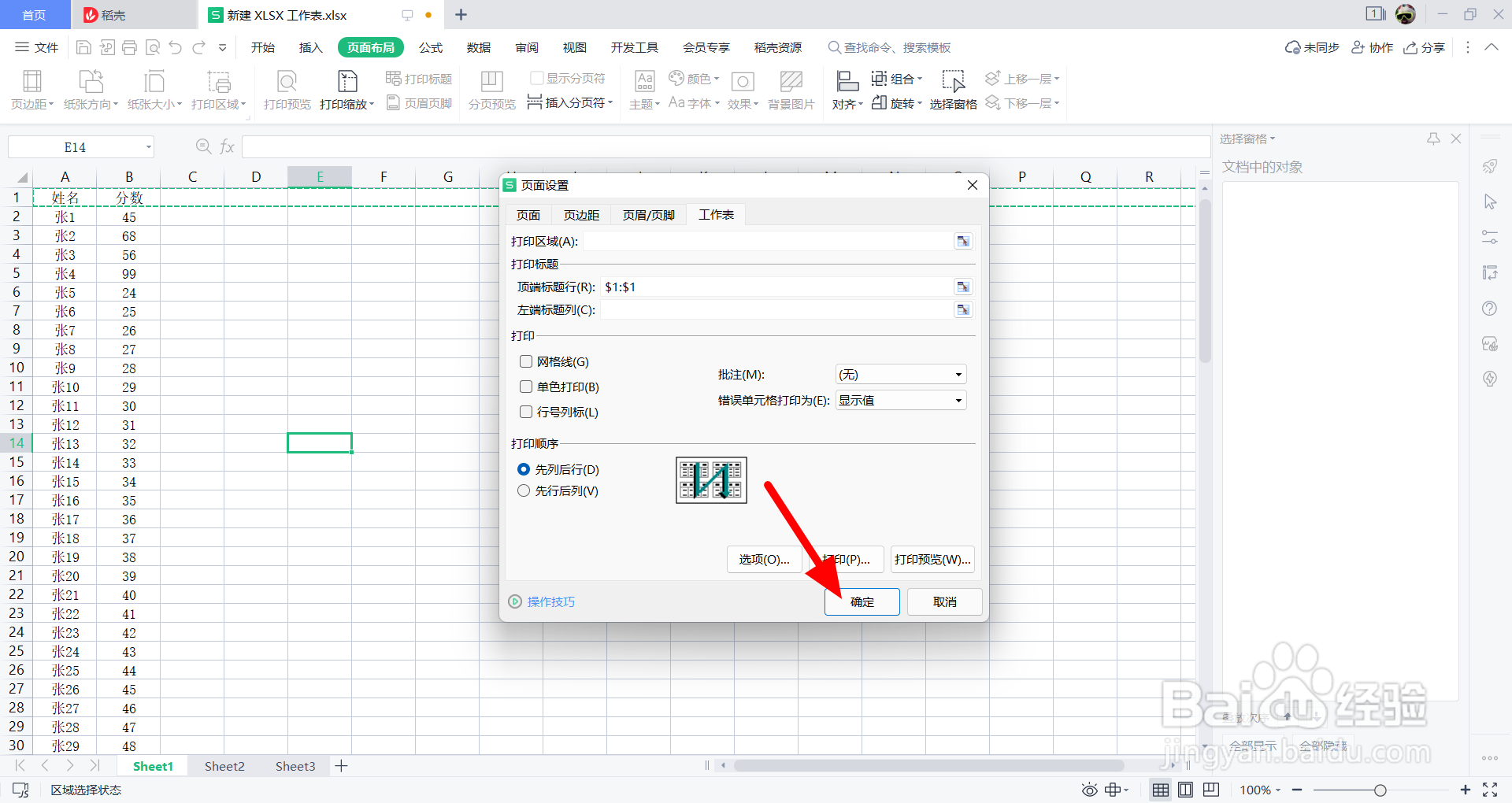Screen dimensions: 1512x803
Task: Open the cell name box dropdown arrow
Action: pos(148,147)
